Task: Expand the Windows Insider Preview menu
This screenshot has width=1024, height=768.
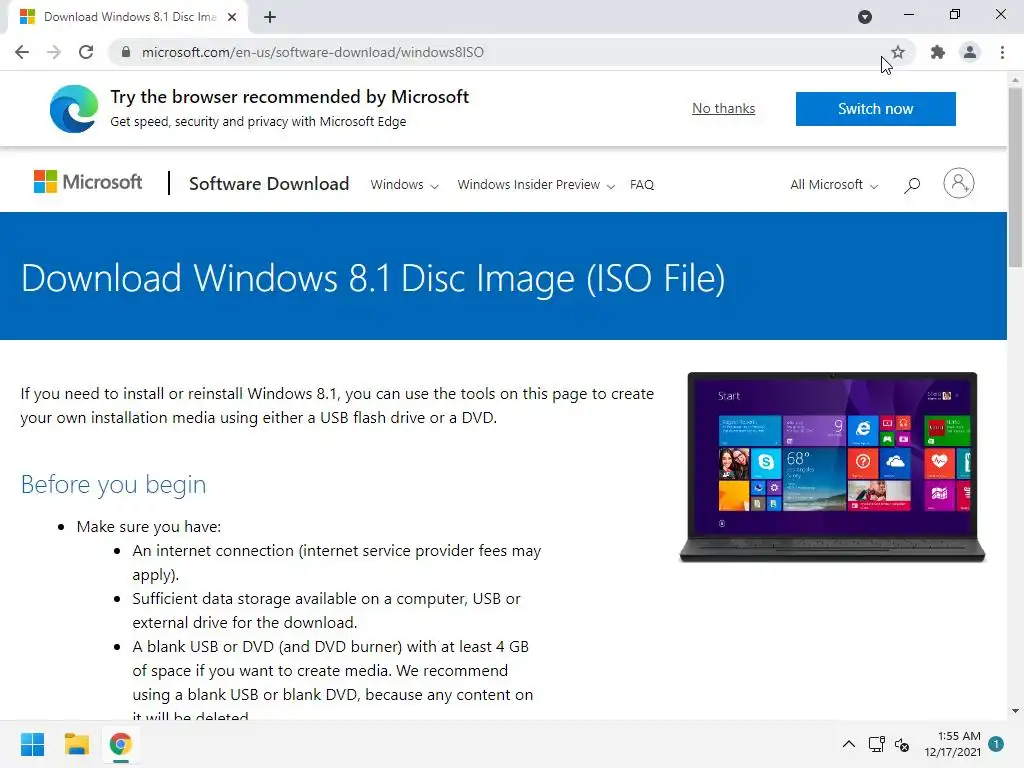Action: coord(536,185)
